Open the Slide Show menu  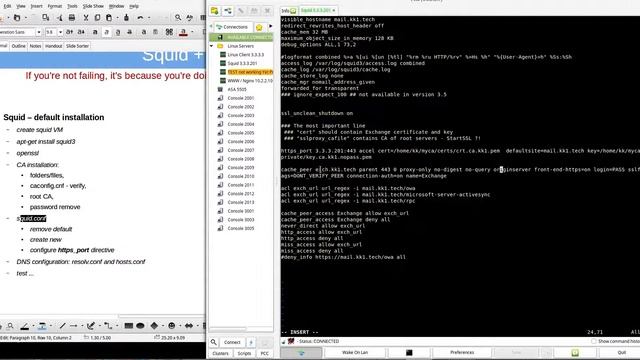(93, 6)
